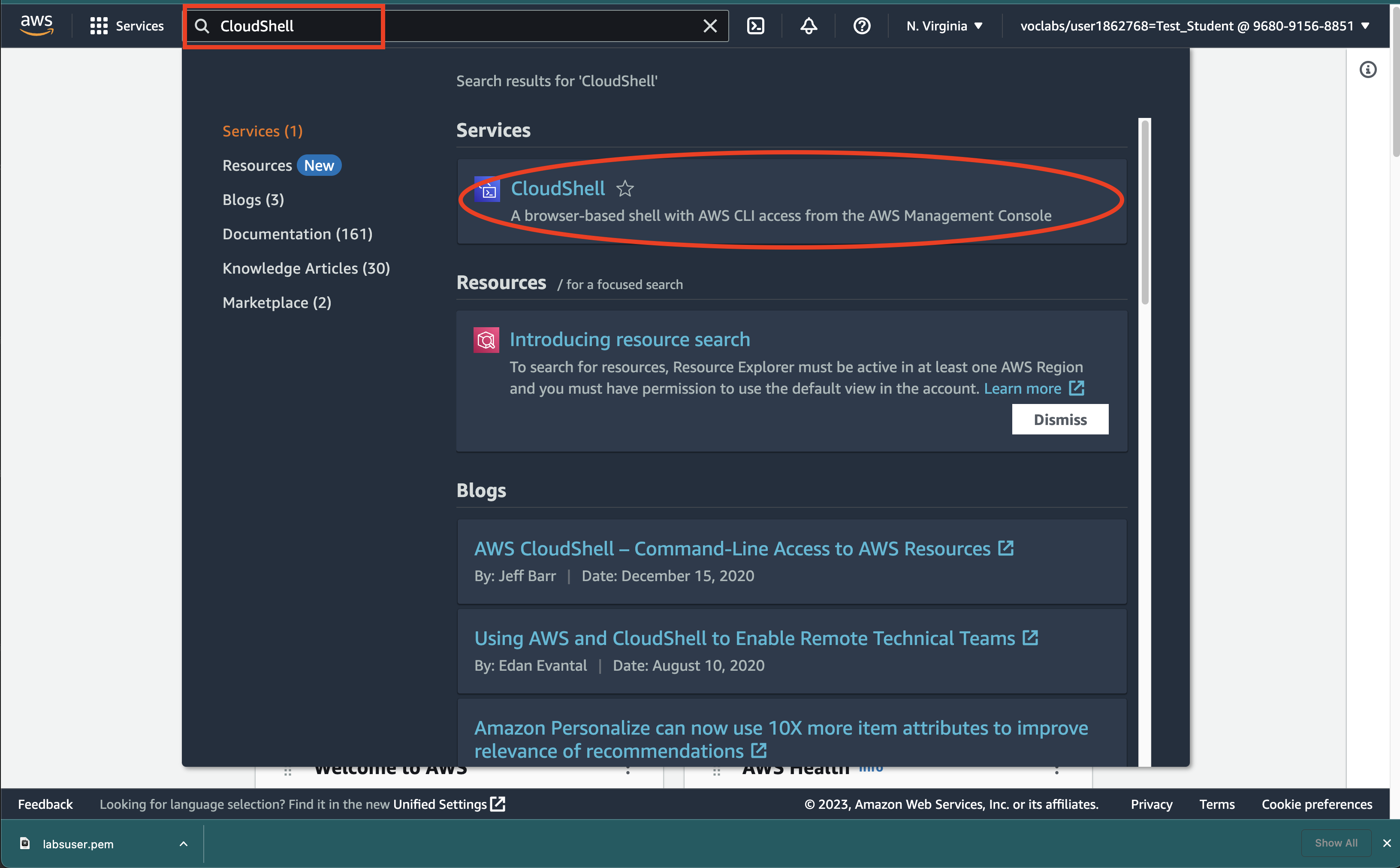Open Welcome to AWS widget options menu
Screen dimensions: 1400x868
628,770
